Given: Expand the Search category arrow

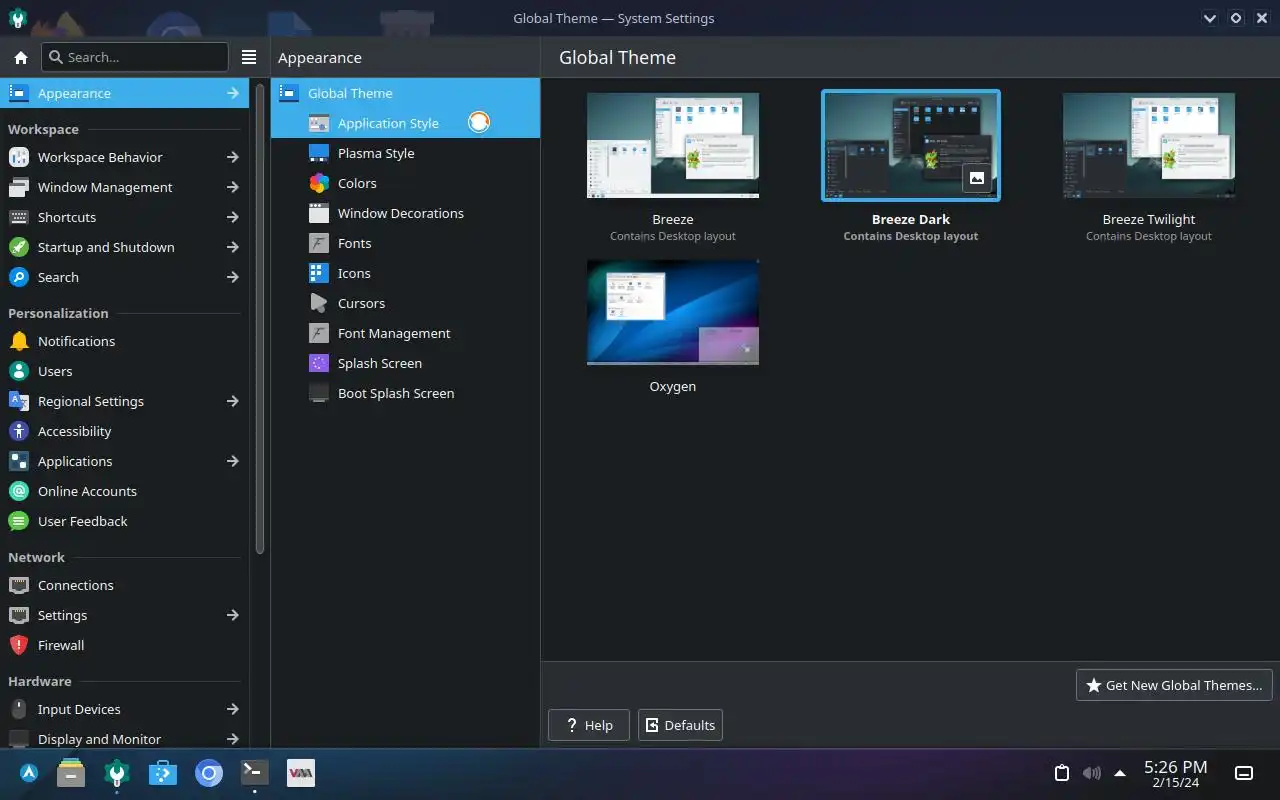Looking at the screenshot, I should (x=232, y=277).
